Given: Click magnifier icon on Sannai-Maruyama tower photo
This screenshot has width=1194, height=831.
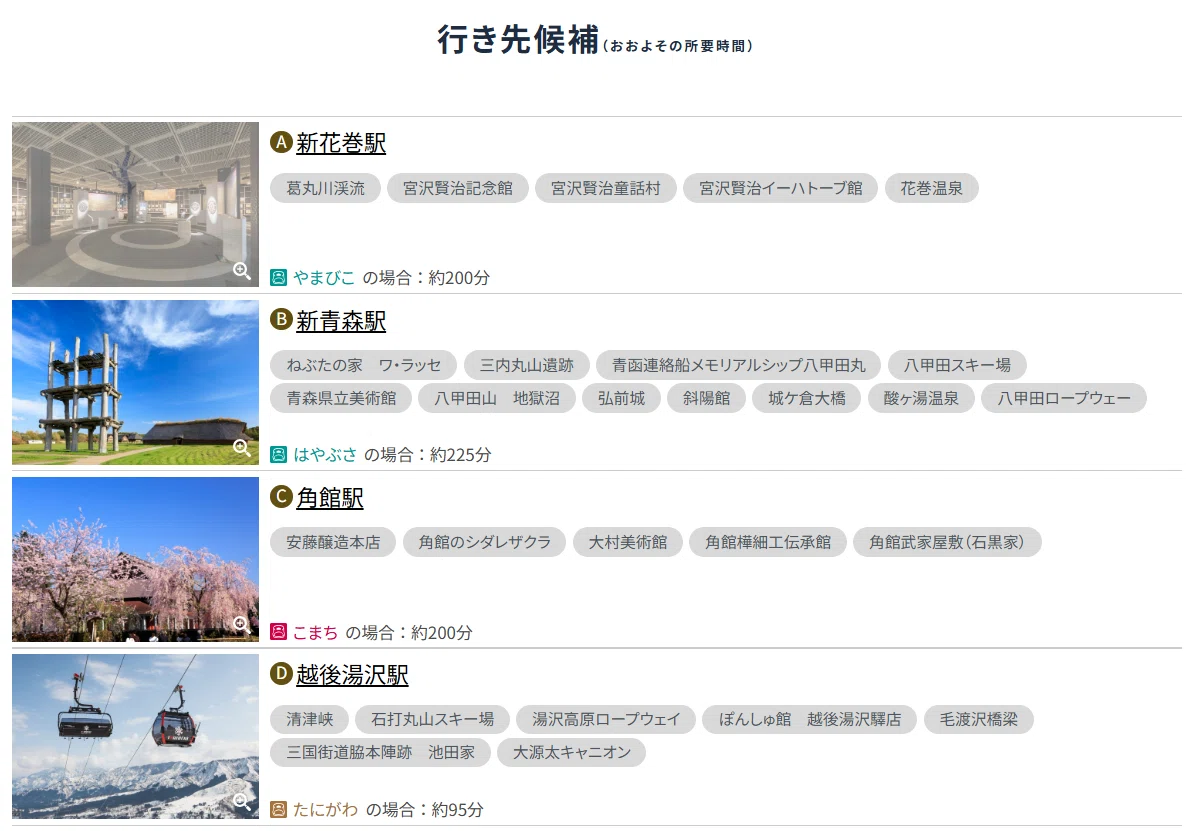Looking at the screenshot, I should [241, 448].
